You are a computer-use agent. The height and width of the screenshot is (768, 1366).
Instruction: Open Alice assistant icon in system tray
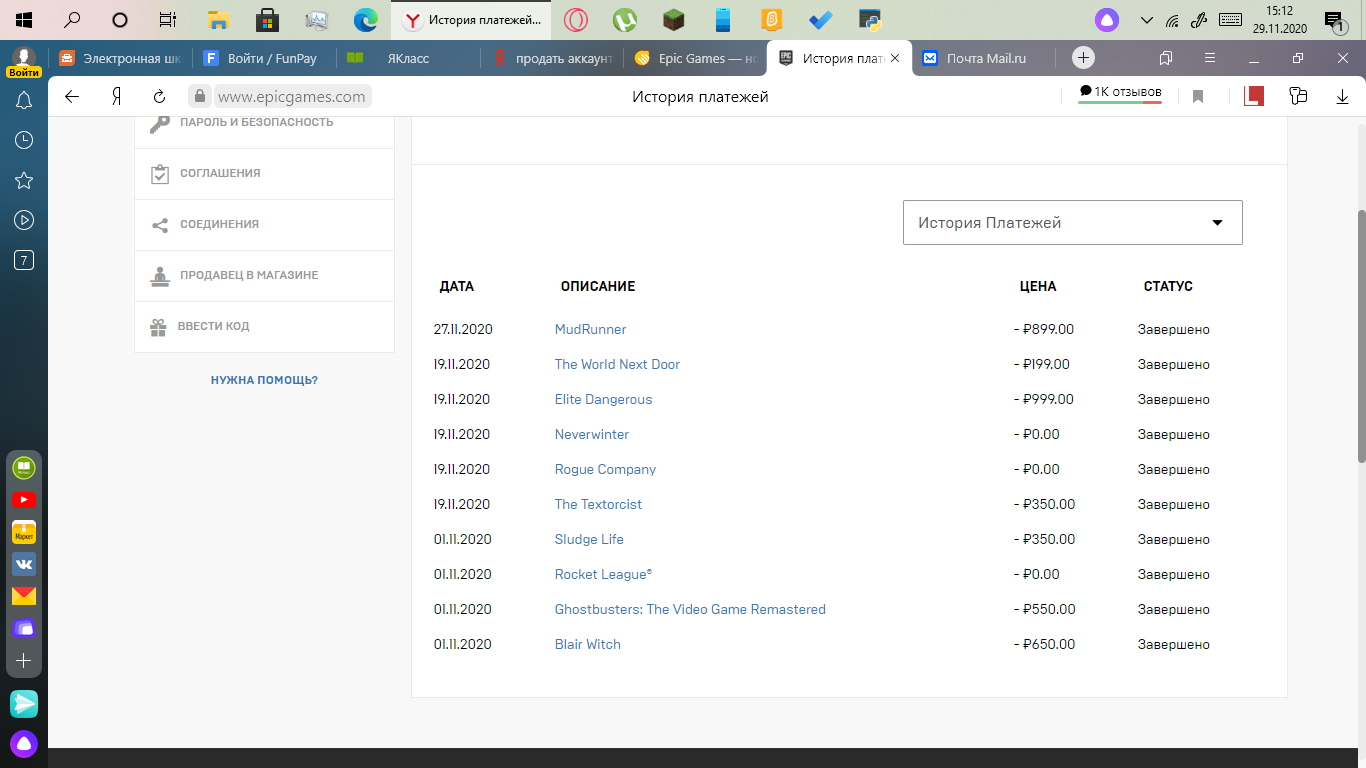1106,19
